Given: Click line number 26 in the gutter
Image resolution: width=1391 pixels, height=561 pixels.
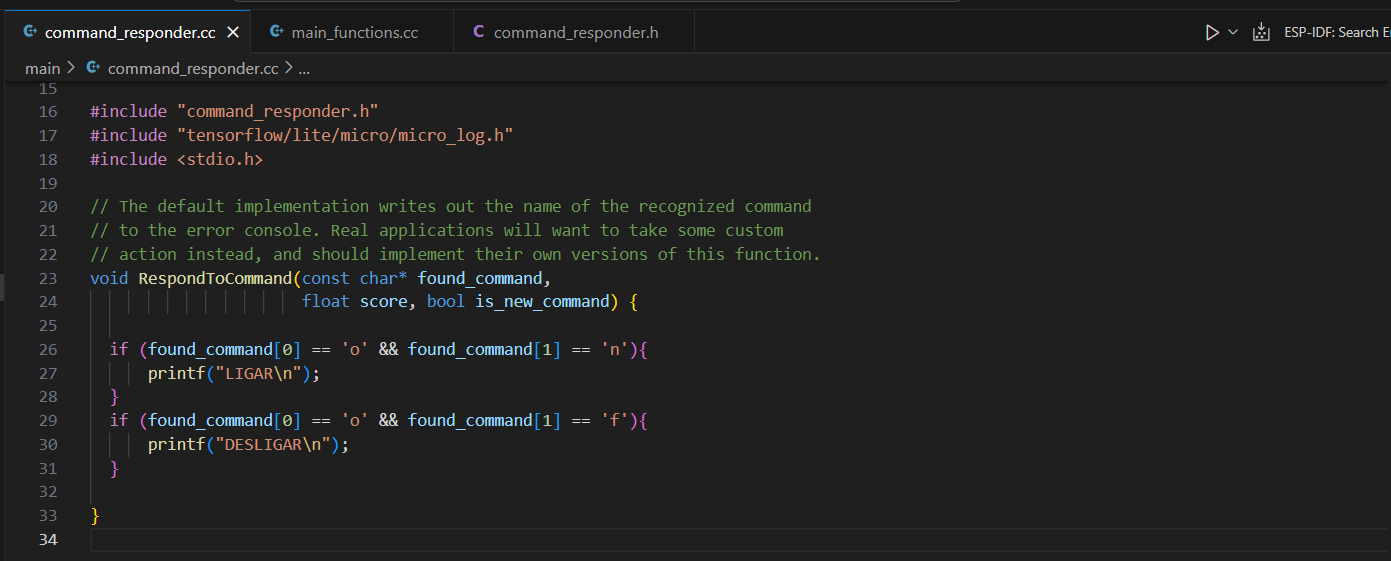Looking at the screenshot, I should (48, 349).
